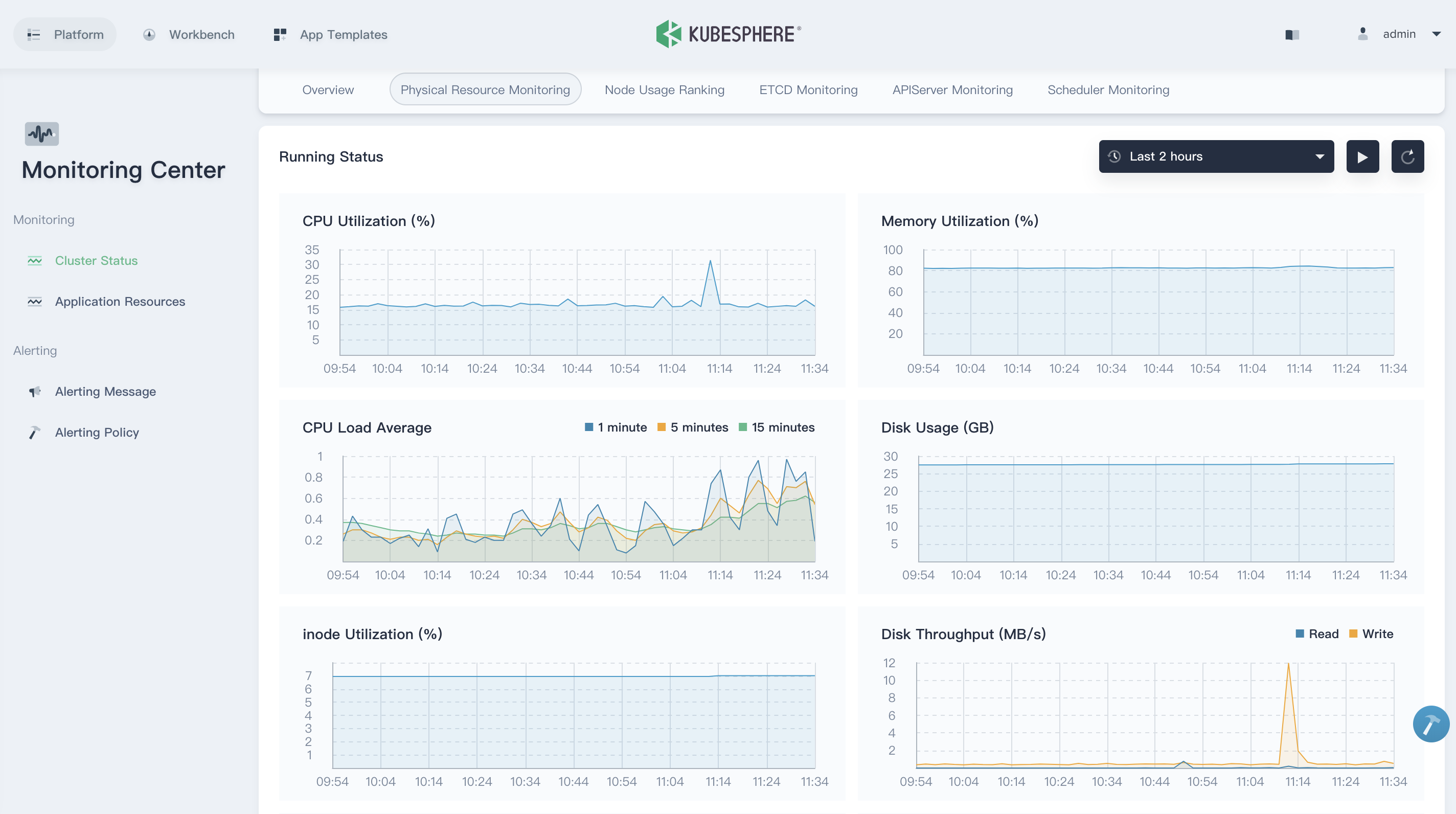Switch to the ETCD Monitoring tab
Viewport: 1456px width, 814px height.
808,90
